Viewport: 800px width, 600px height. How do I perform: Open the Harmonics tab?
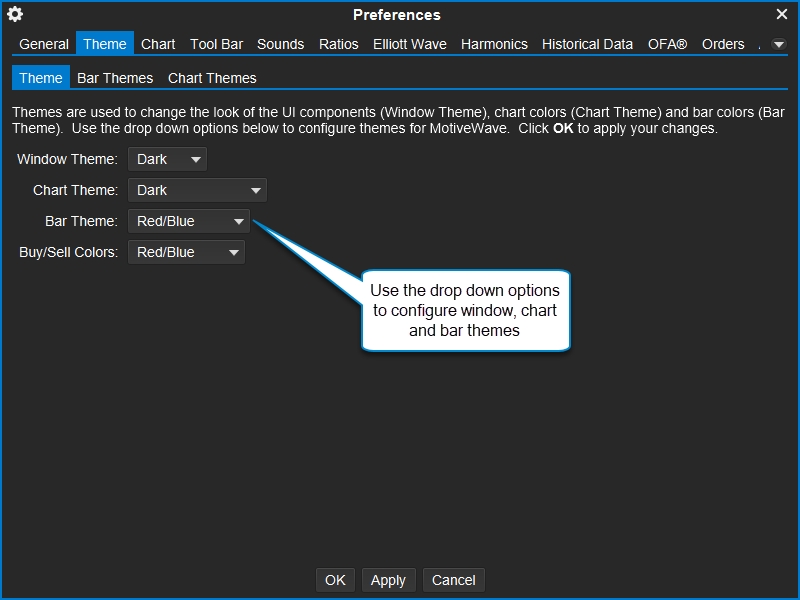point(494,44)
